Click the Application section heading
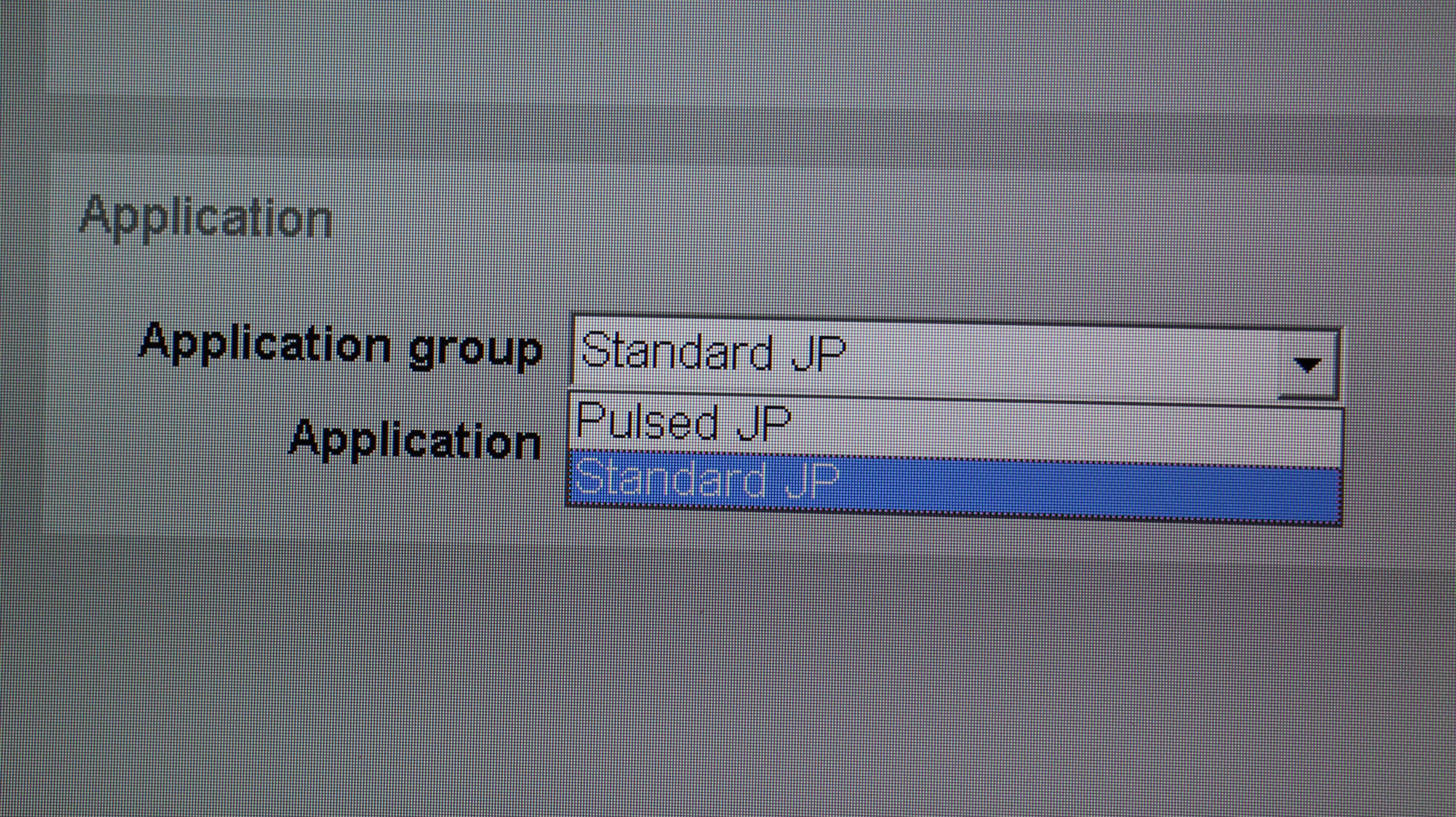Image resolution: width=1456 pixels, height=817 pixels. tap(206, 218)
